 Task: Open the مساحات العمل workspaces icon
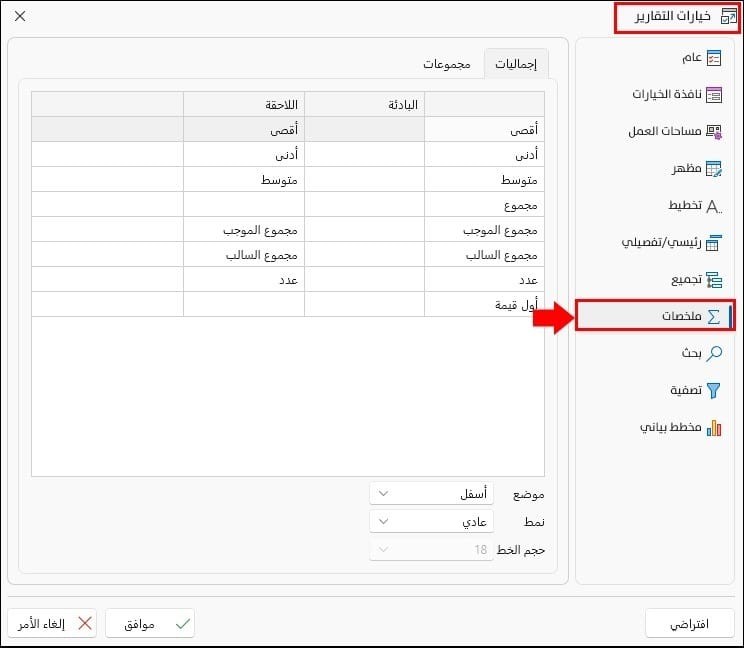click(x=714, y=131)
